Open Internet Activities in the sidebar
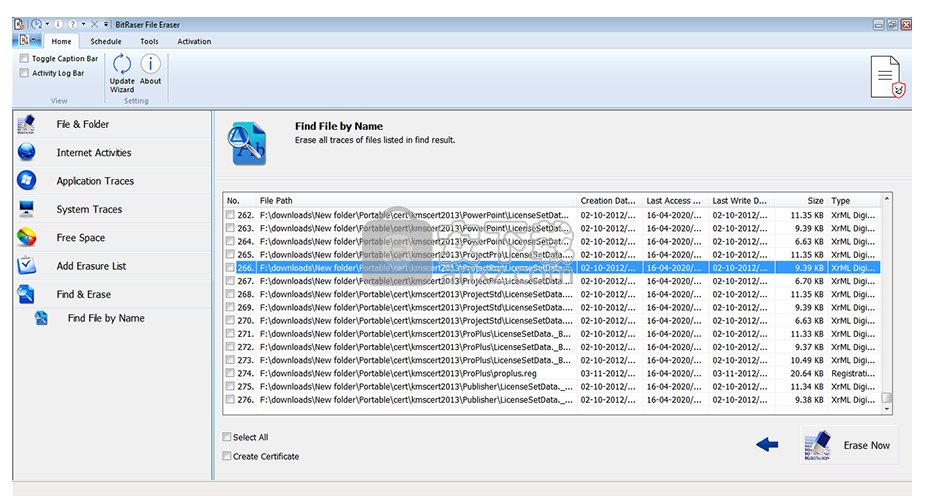Viewport: 940px width, 496px height. (113, 152)
